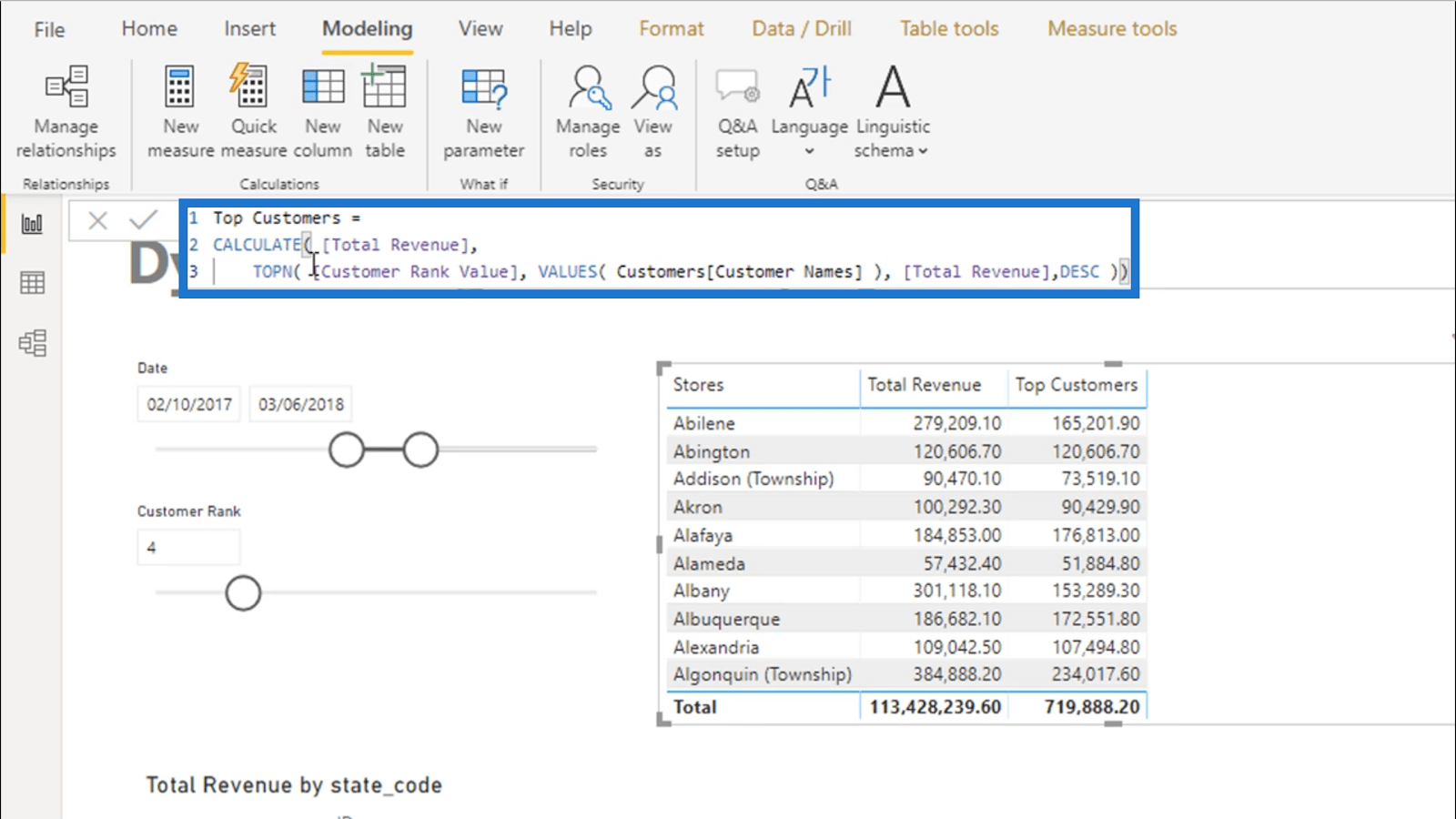Click the right handle of Date slider
This screenshot has width=1456, height=819.
[x=420, y=450]
